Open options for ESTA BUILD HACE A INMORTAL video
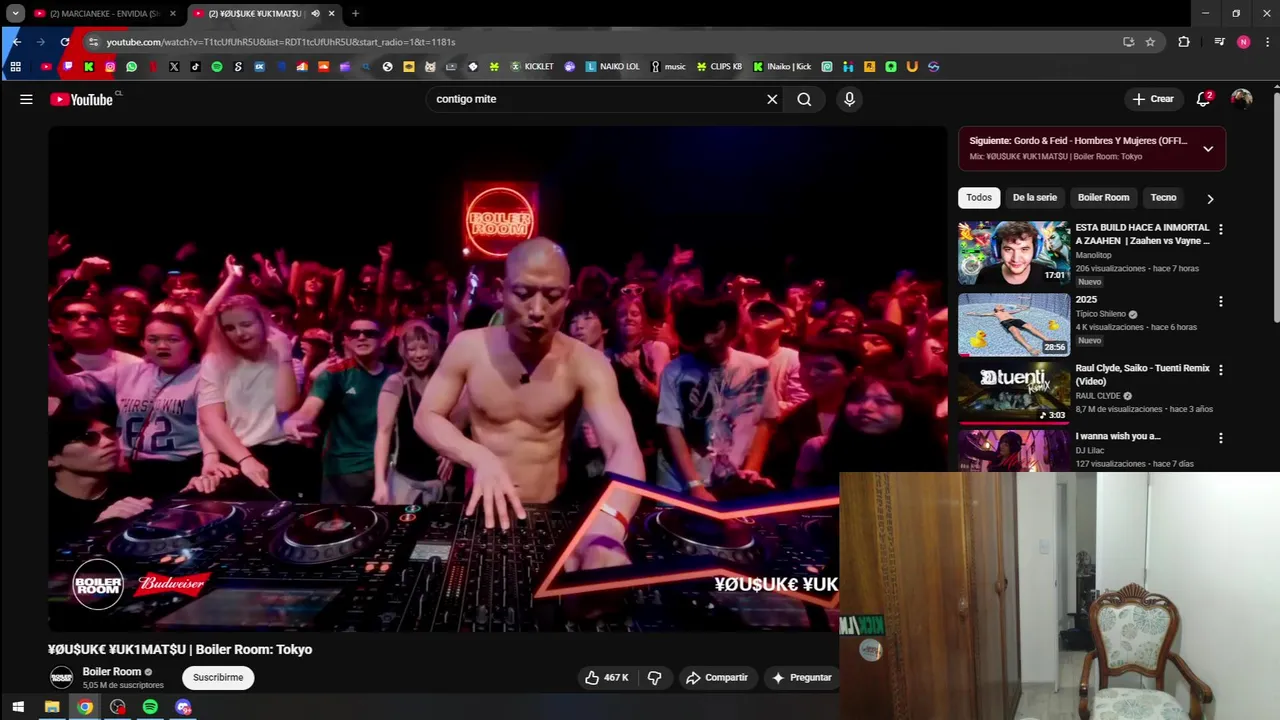1280x720 pixels. (x=1220, y=229)
